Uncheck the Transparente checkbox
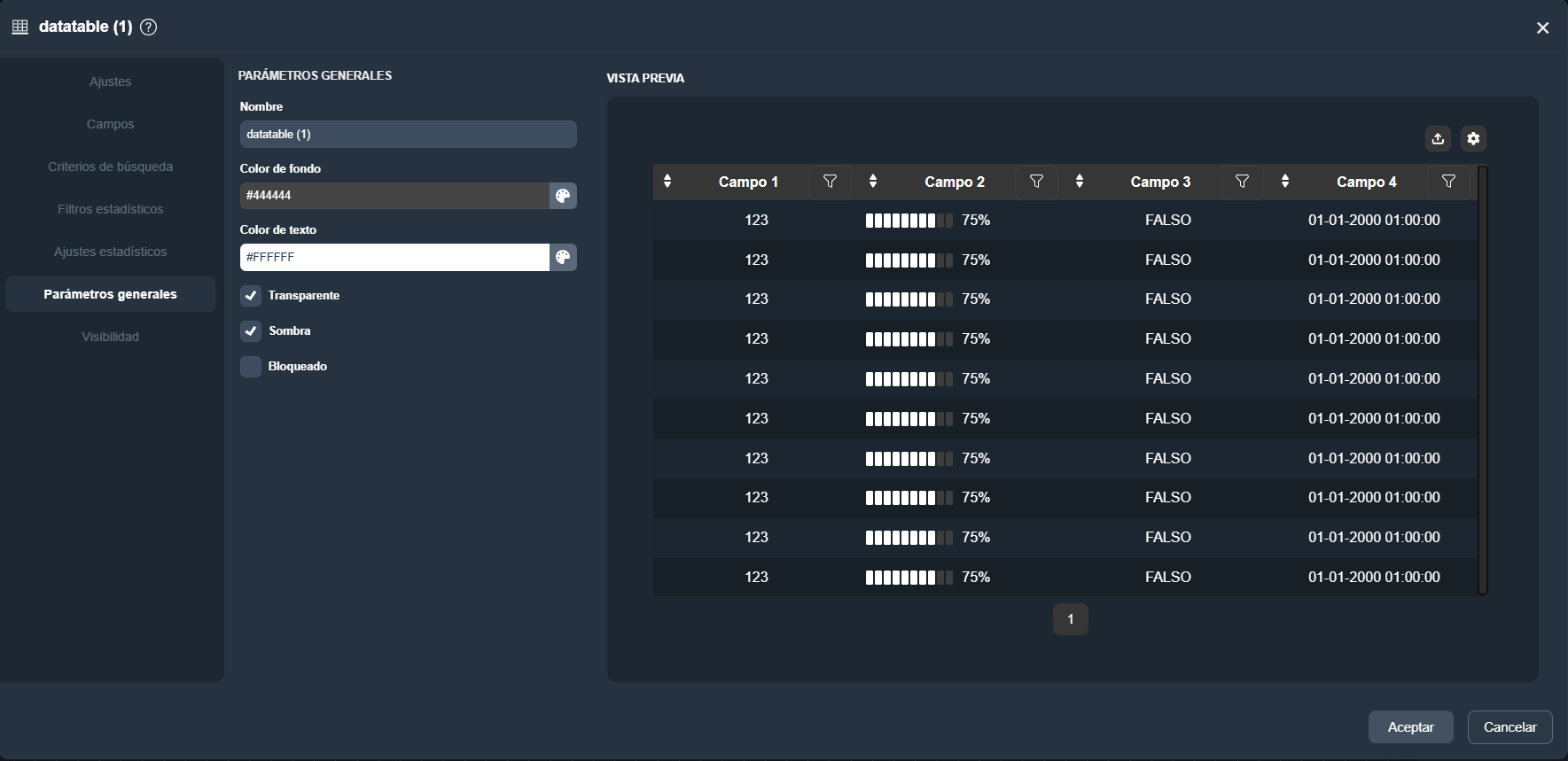The image size is (1568, 761). click(x=251, y=295)
